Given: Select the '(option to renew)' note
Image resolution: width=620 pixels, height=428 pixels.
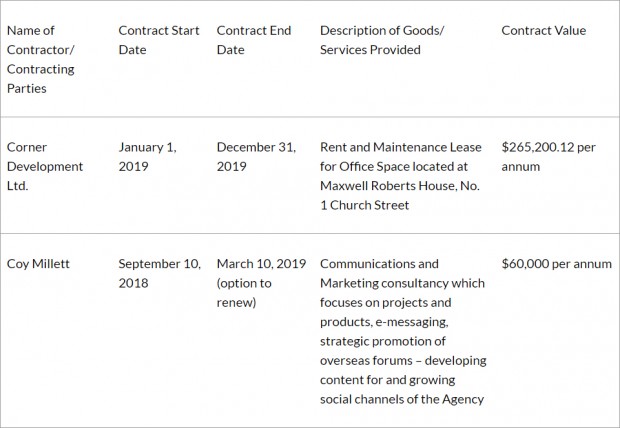Looking at the screenshot, I should tap(244, 293).
